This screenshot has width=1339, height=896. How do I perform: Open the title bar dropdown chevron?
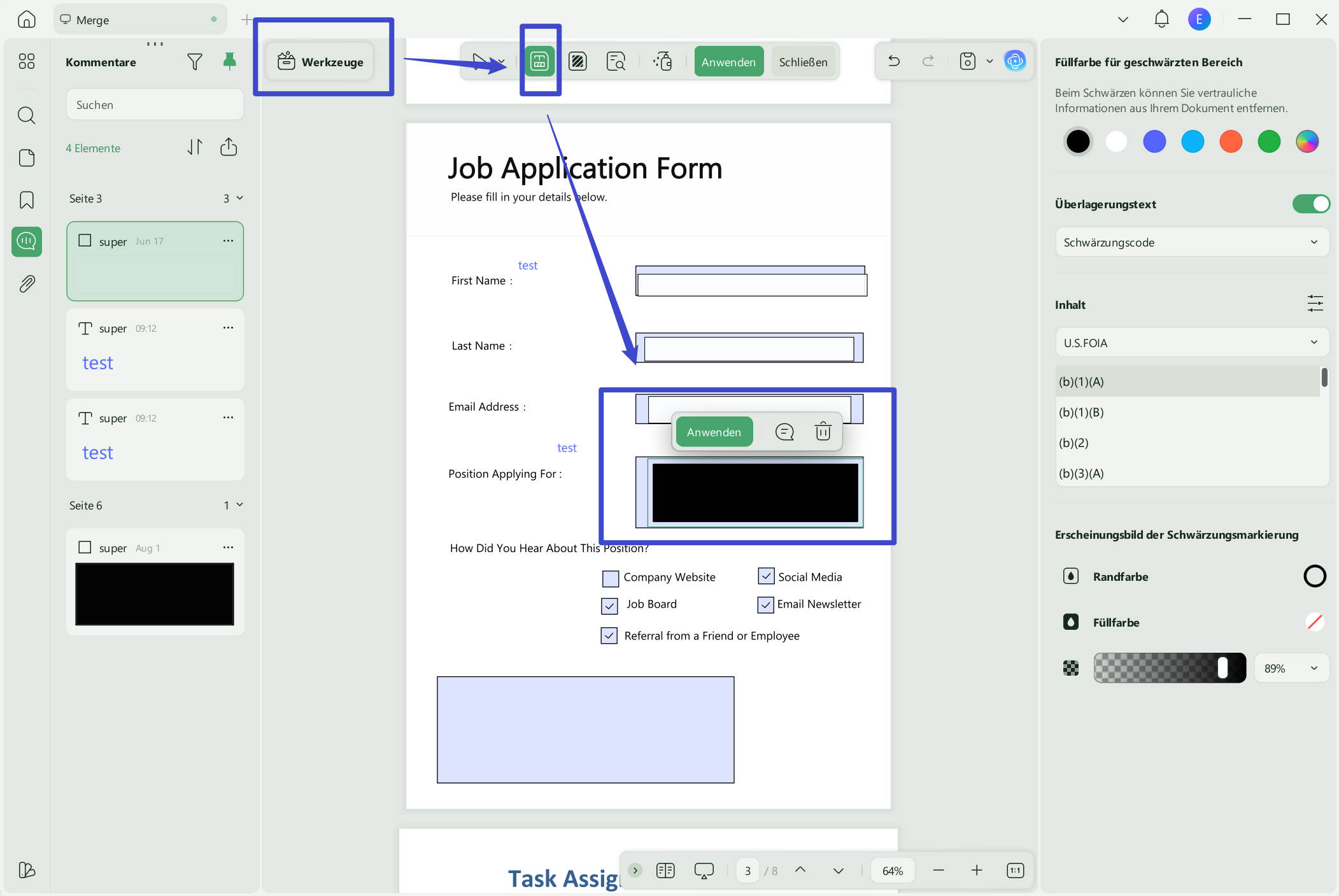1123,19
